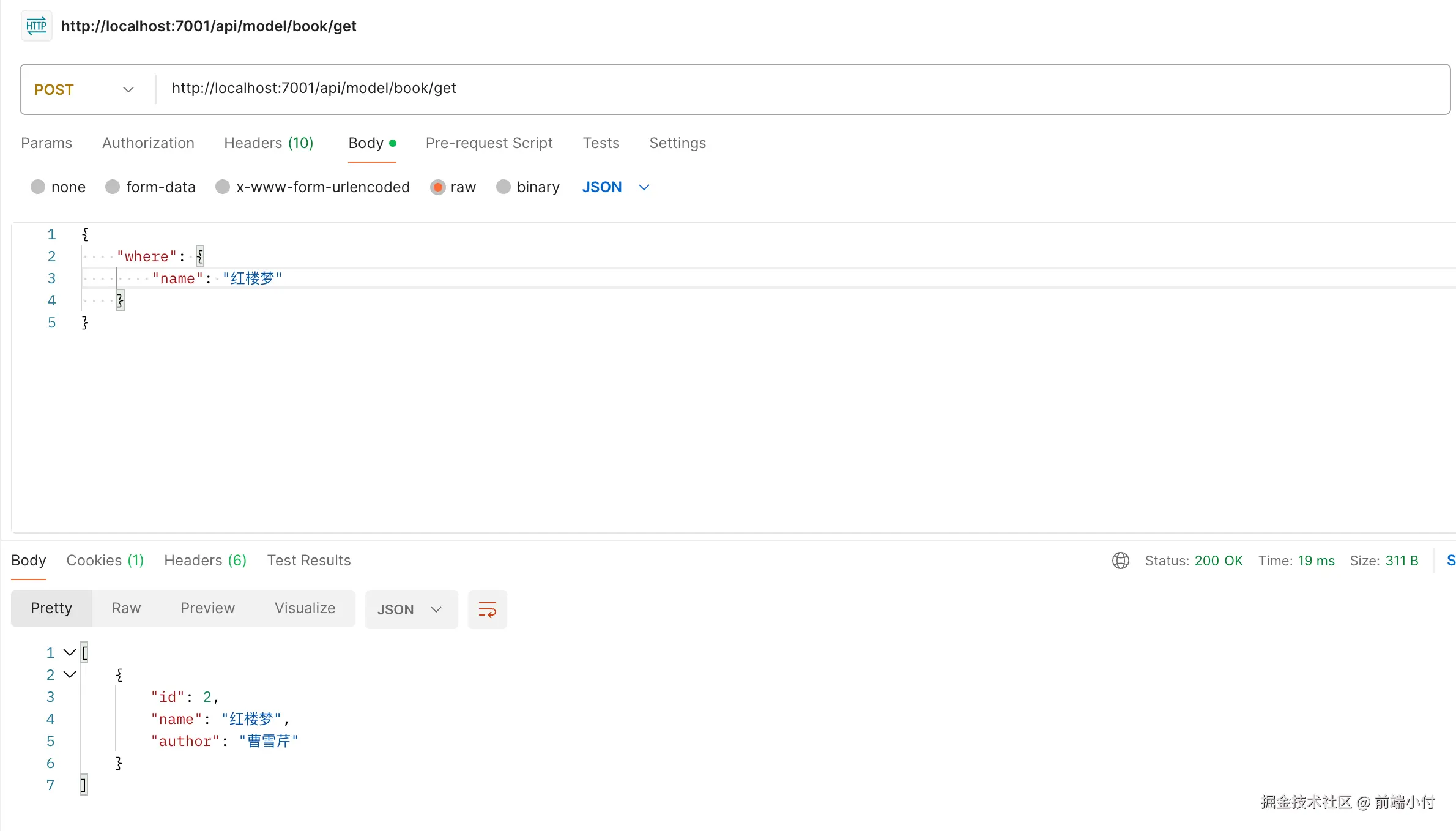Switch response view to Raw
Viewport: 1456px width, 831px height.
(x=126, y=608)
